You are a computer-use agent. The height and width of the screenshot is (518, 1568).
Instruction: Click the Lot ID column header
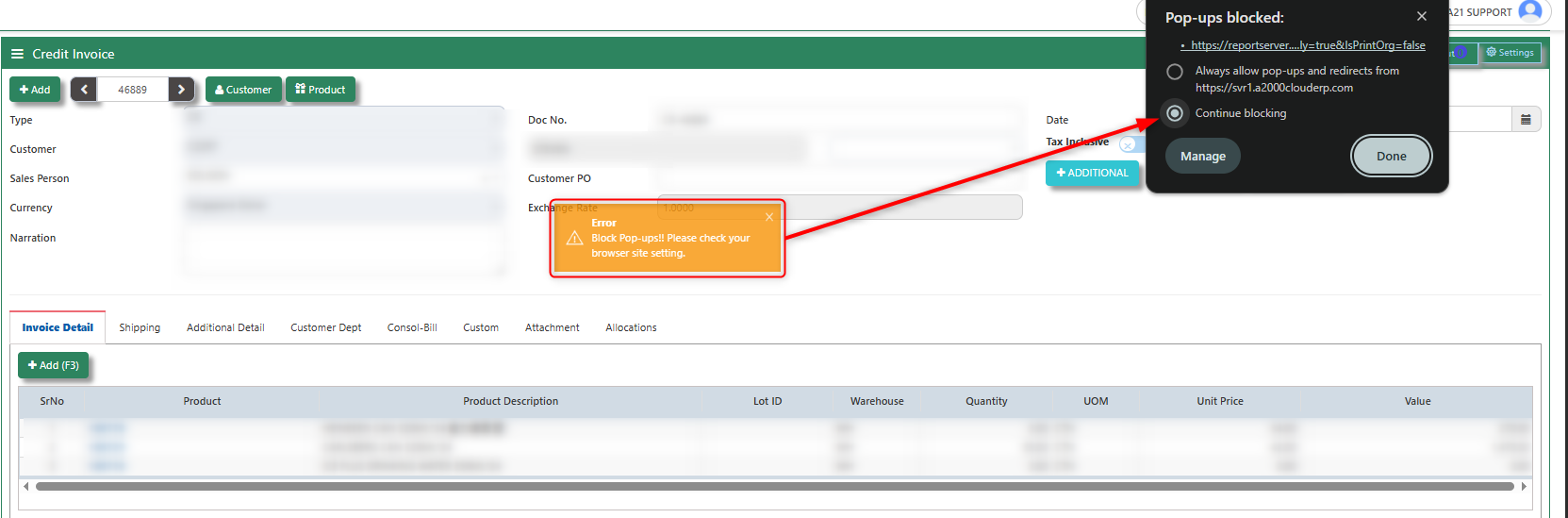(x=767, y=401)
